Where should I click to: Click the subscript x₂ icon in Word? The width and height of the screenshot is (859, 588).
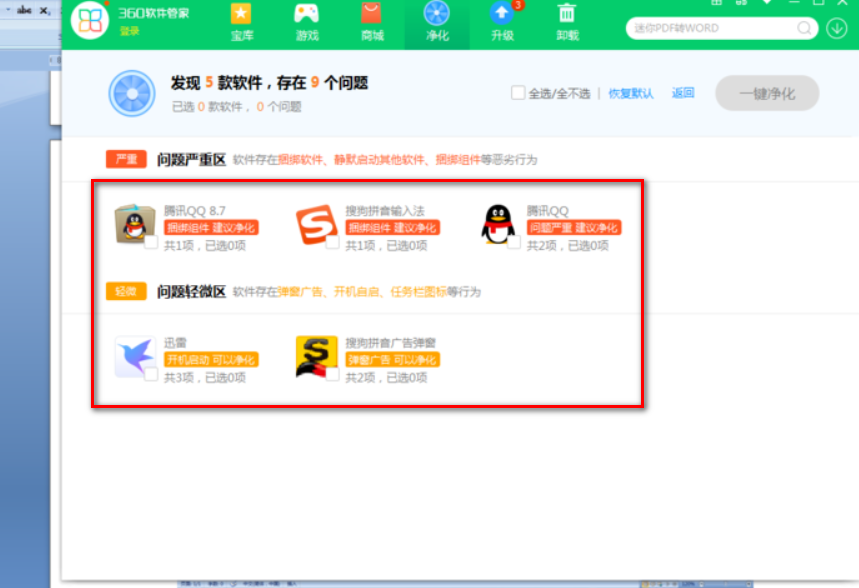click(x=44, y=10)
